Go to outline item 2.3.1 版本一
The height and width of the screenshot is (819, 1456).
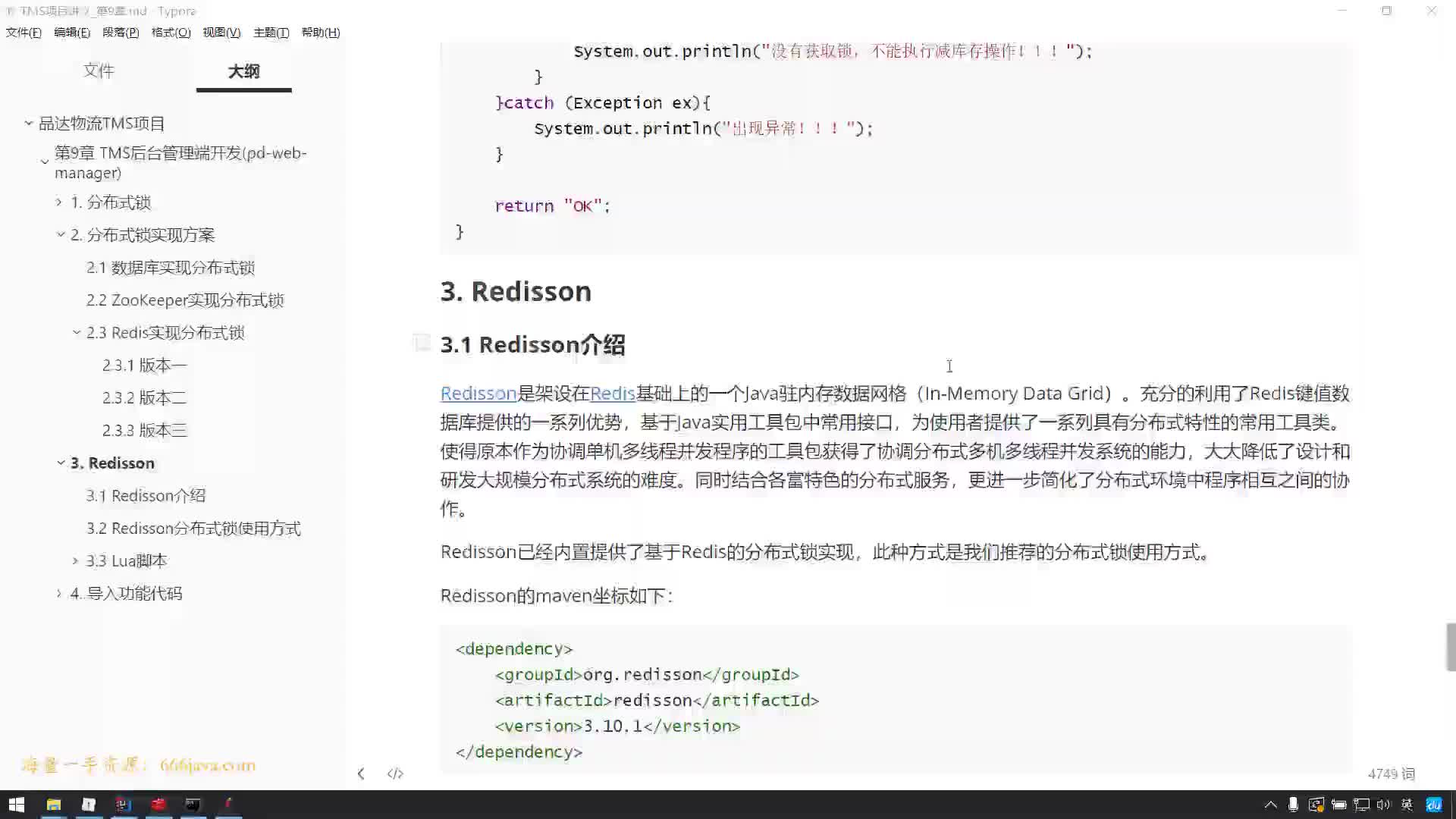[144, 366]
